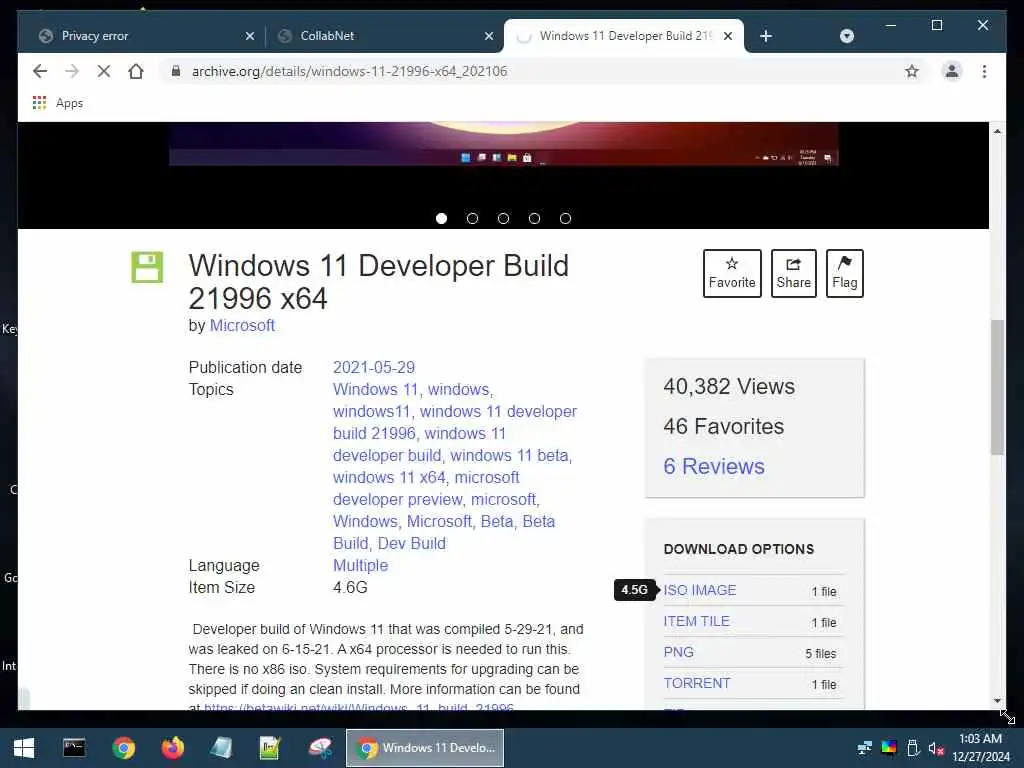This screenshot has width=1024, height=768.
Task: Open Chrome's three-dot menu
Action: 984,71
